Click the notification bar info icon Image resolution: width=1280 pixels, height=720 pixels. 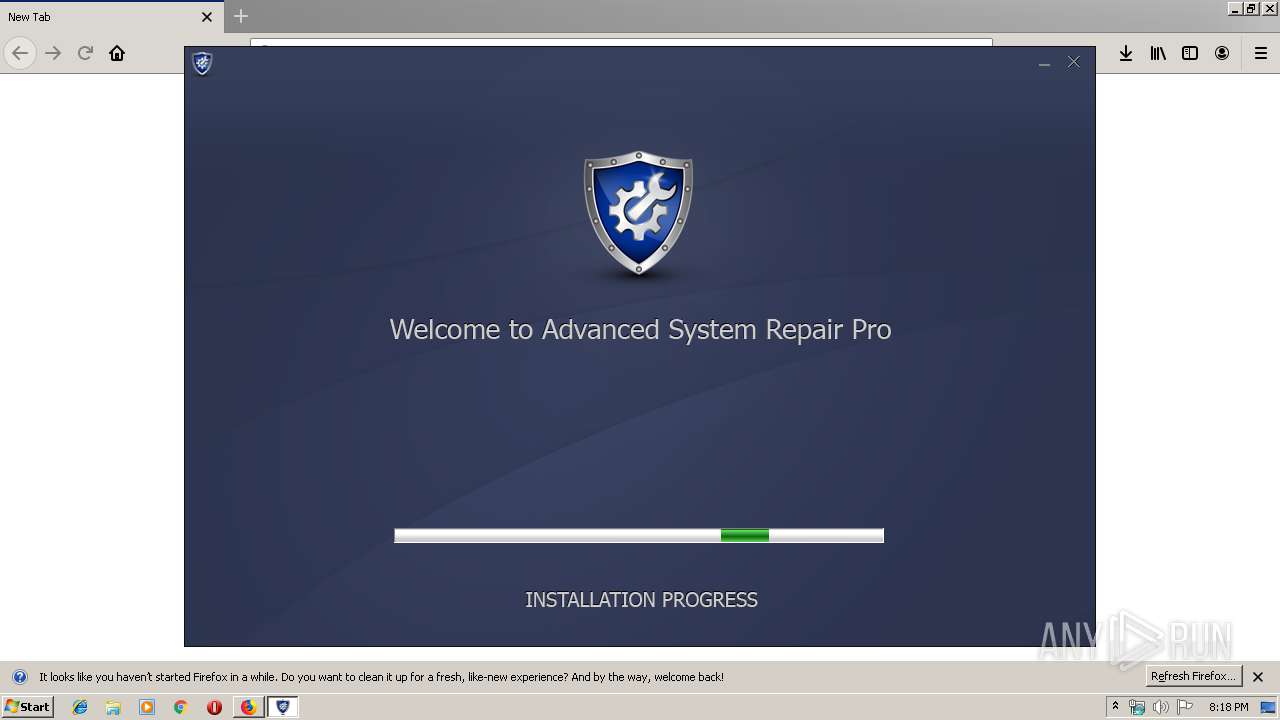point(19,677)
